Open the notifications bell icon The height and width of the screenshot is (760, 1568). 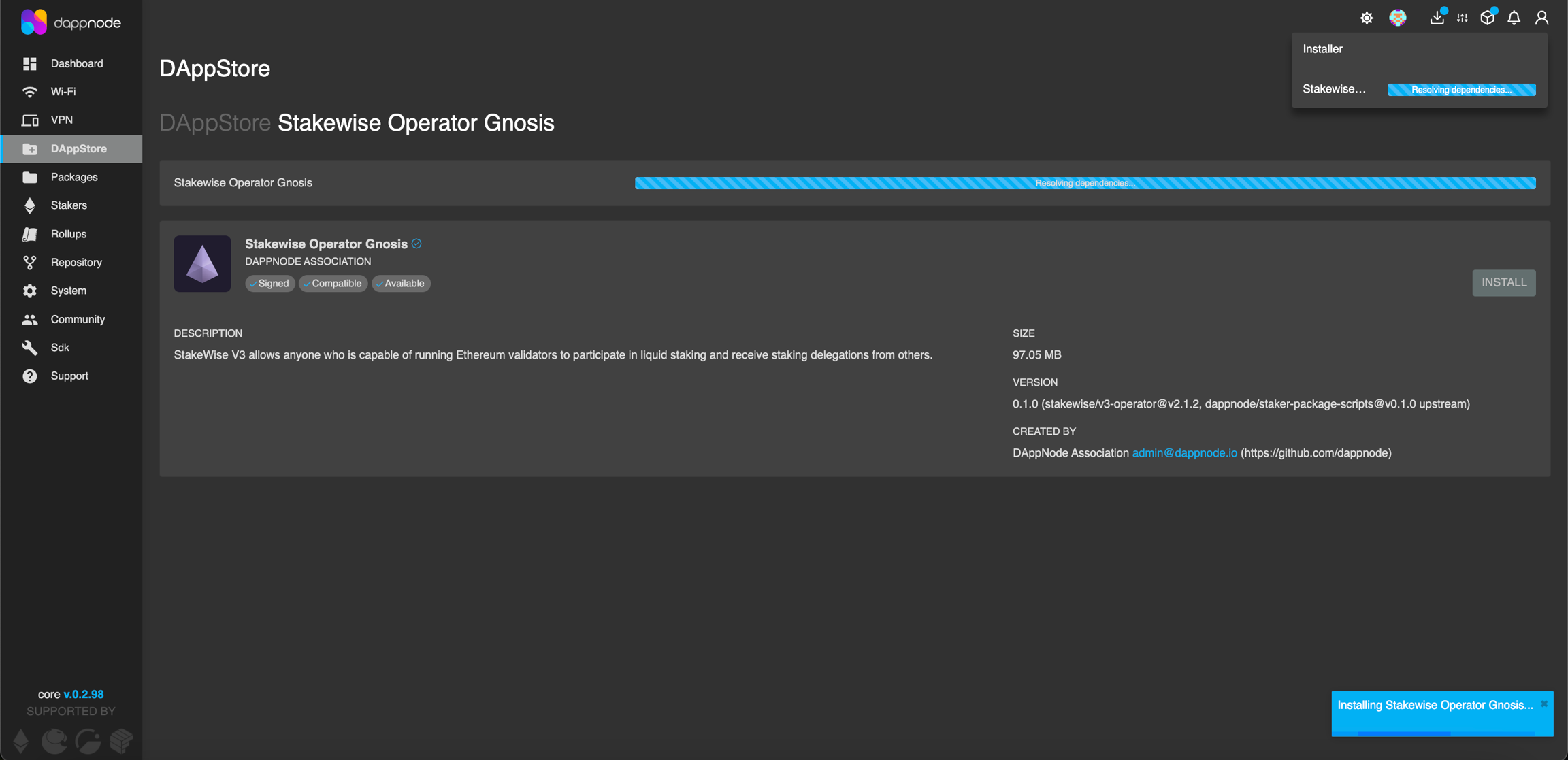(x=1514, y=18)
